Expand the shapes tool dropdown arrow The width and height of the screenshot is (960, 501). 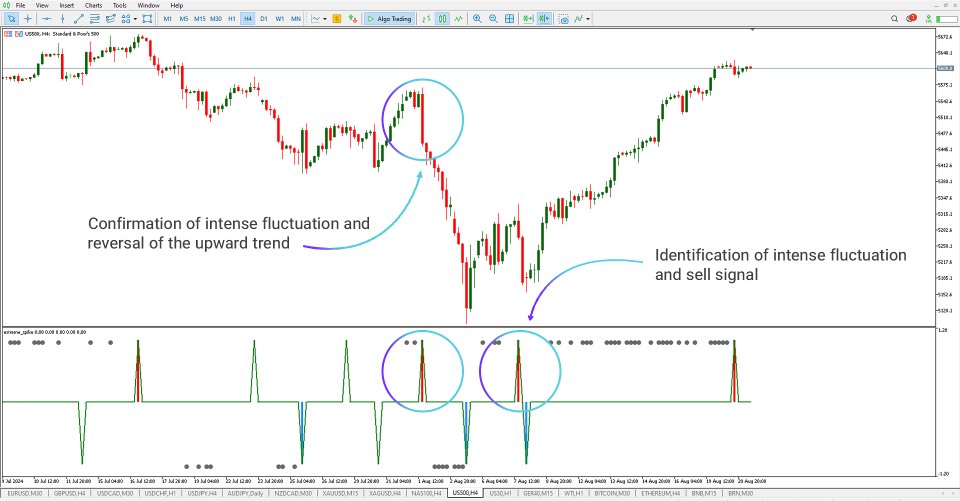coord(135,19)
